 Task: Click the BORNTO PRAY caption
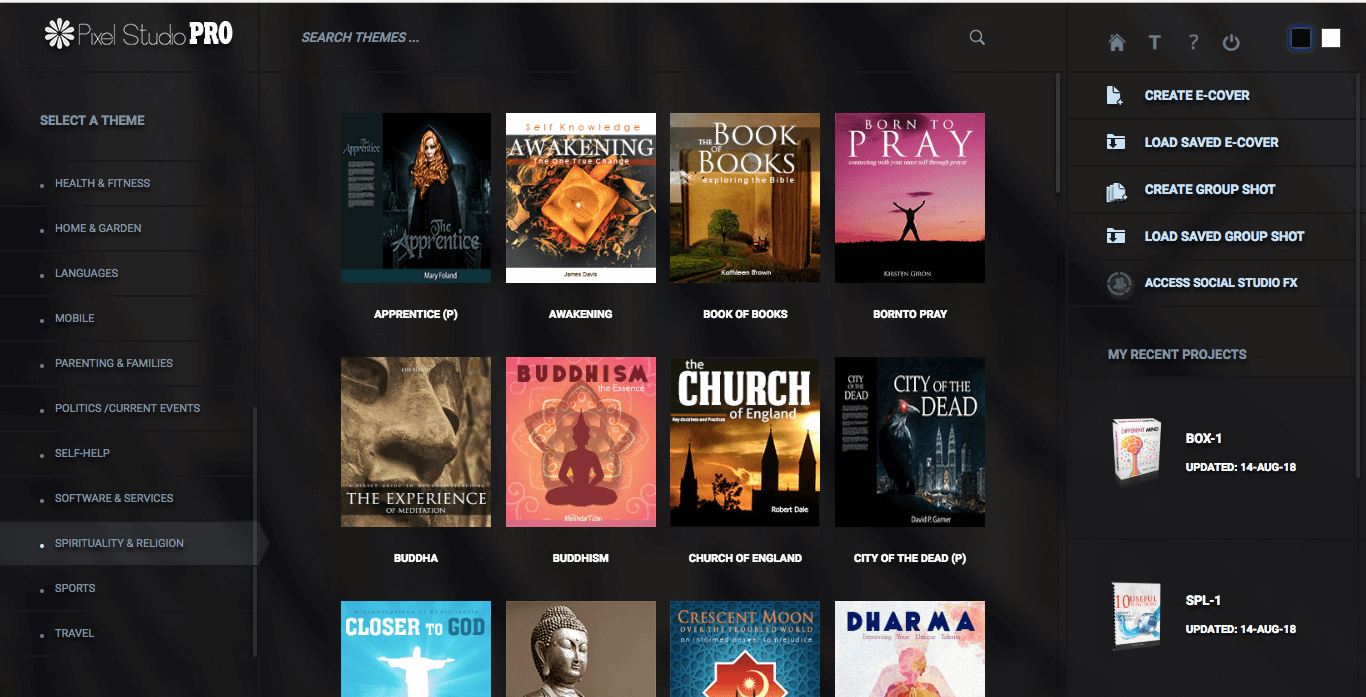click(x=910, y=314)
